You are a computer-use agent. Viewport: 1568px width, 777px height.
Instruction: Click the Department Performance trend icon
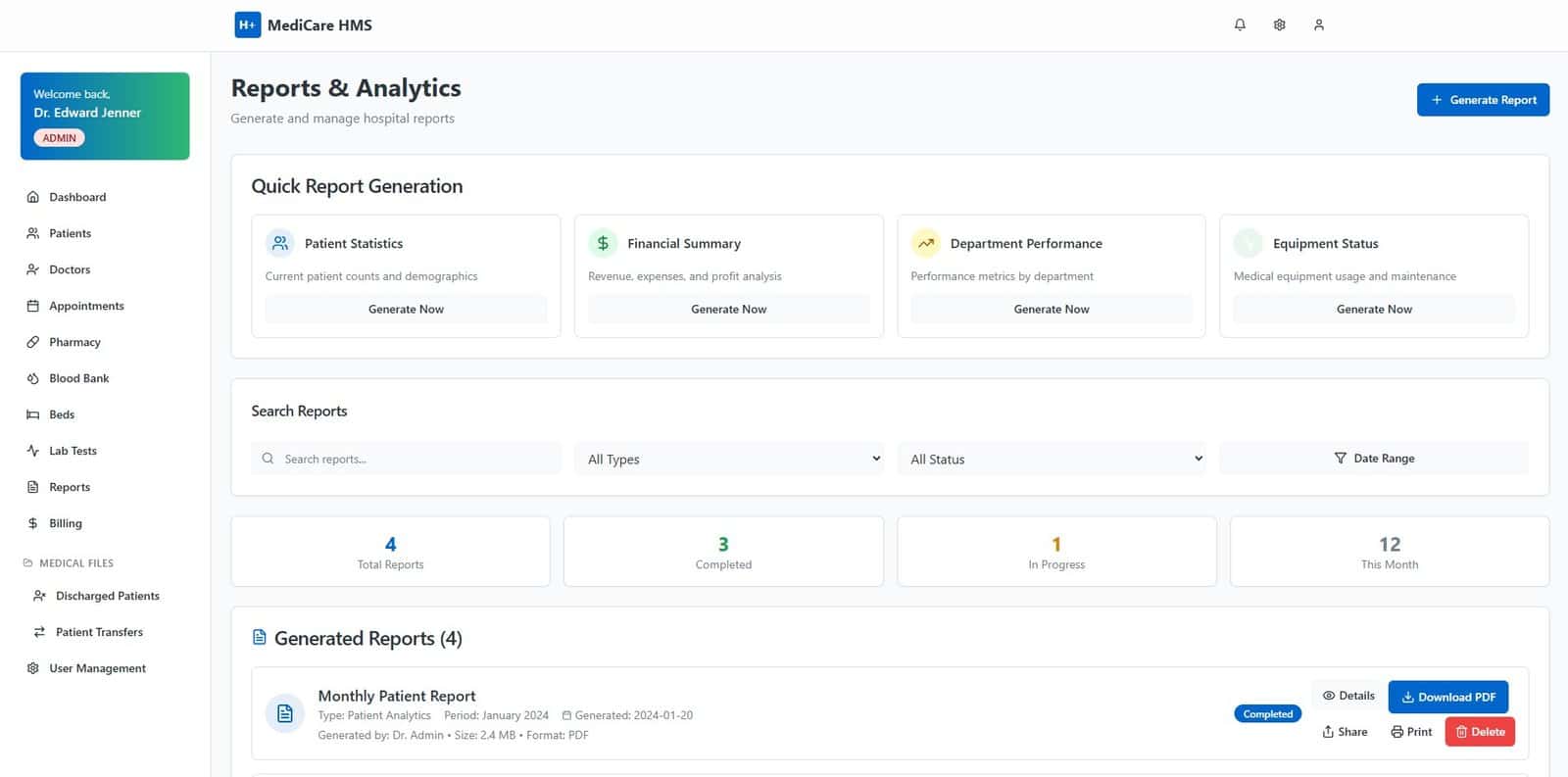[925, 243]
